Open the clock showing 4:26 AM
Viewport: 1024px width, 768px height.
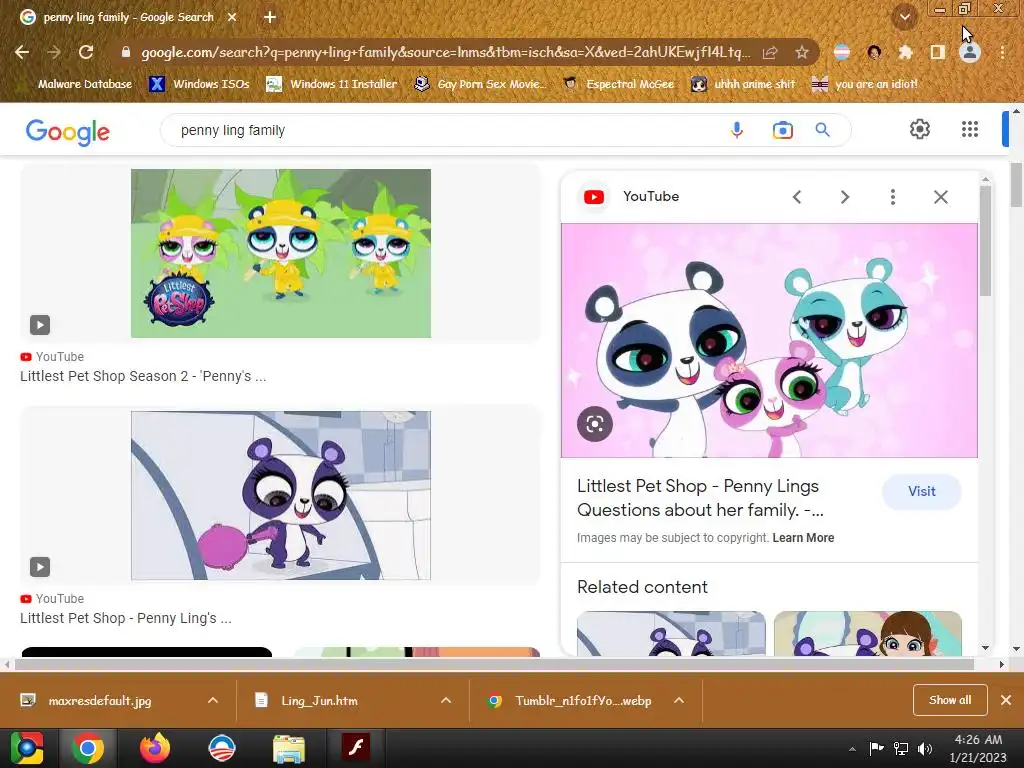(978, 748)
